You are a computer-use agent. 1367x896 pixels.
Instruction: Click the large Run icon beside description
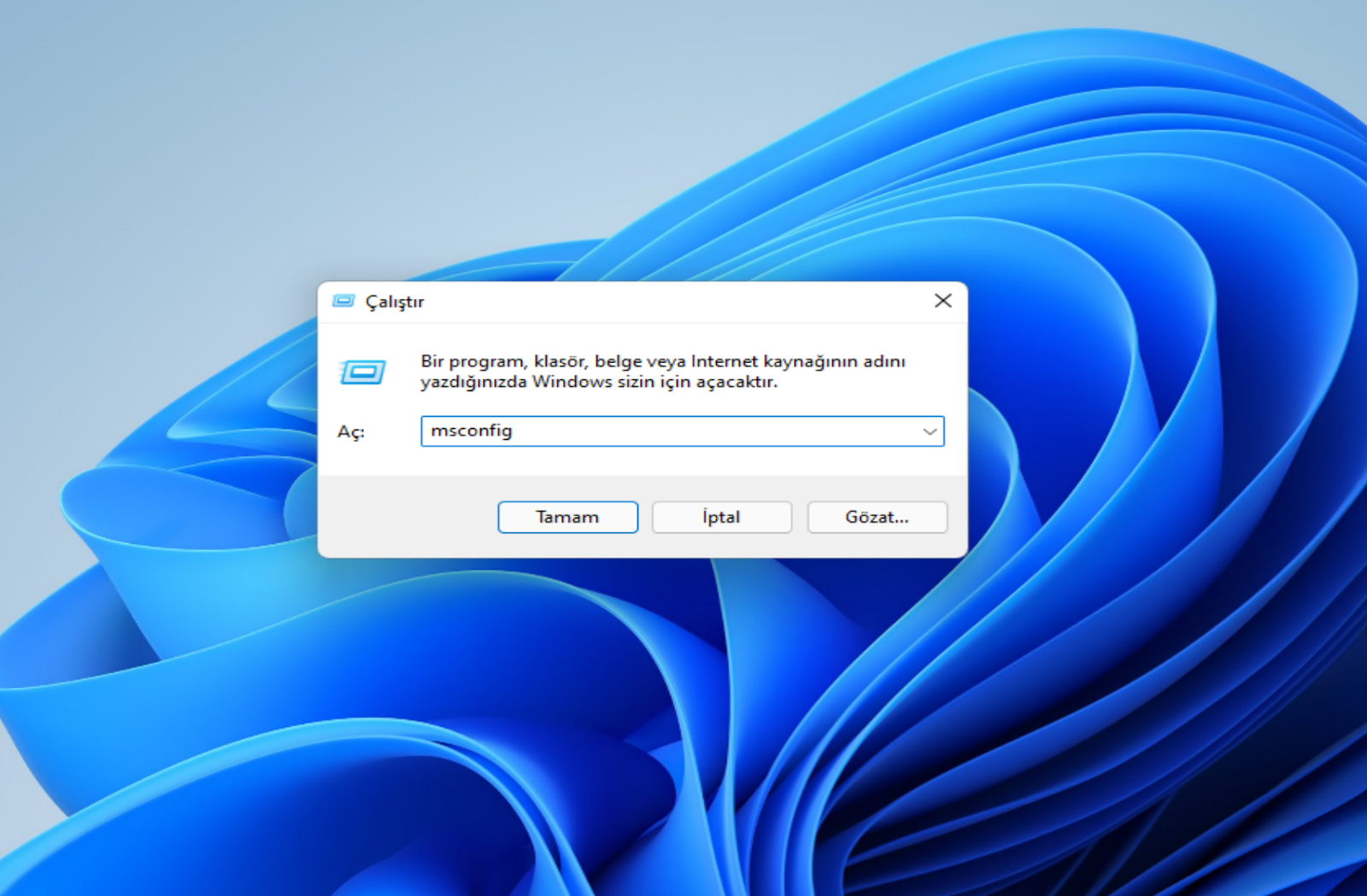363,372
